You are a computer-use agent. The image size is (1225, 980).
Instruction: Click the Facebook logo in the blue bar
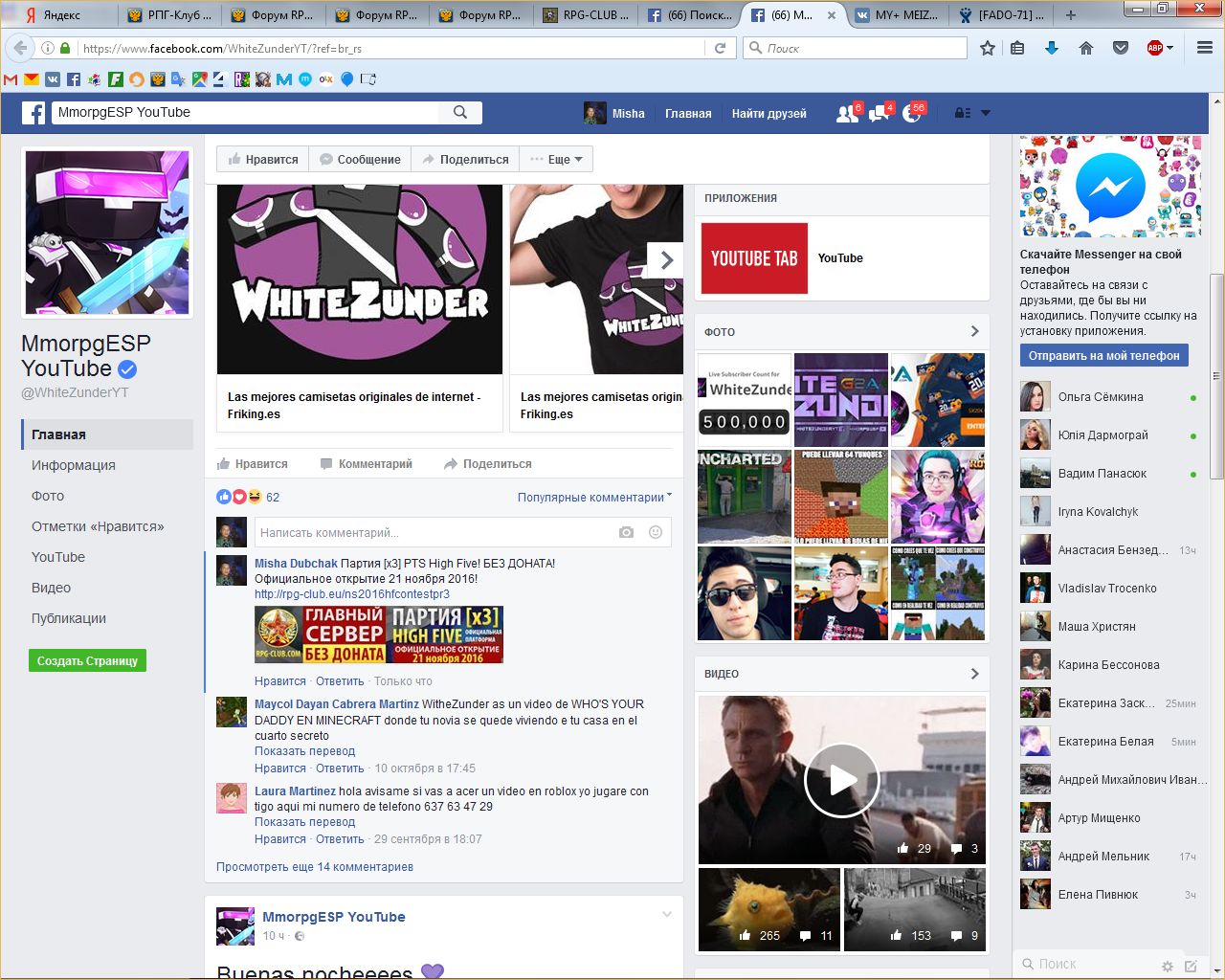click(33, 113)
